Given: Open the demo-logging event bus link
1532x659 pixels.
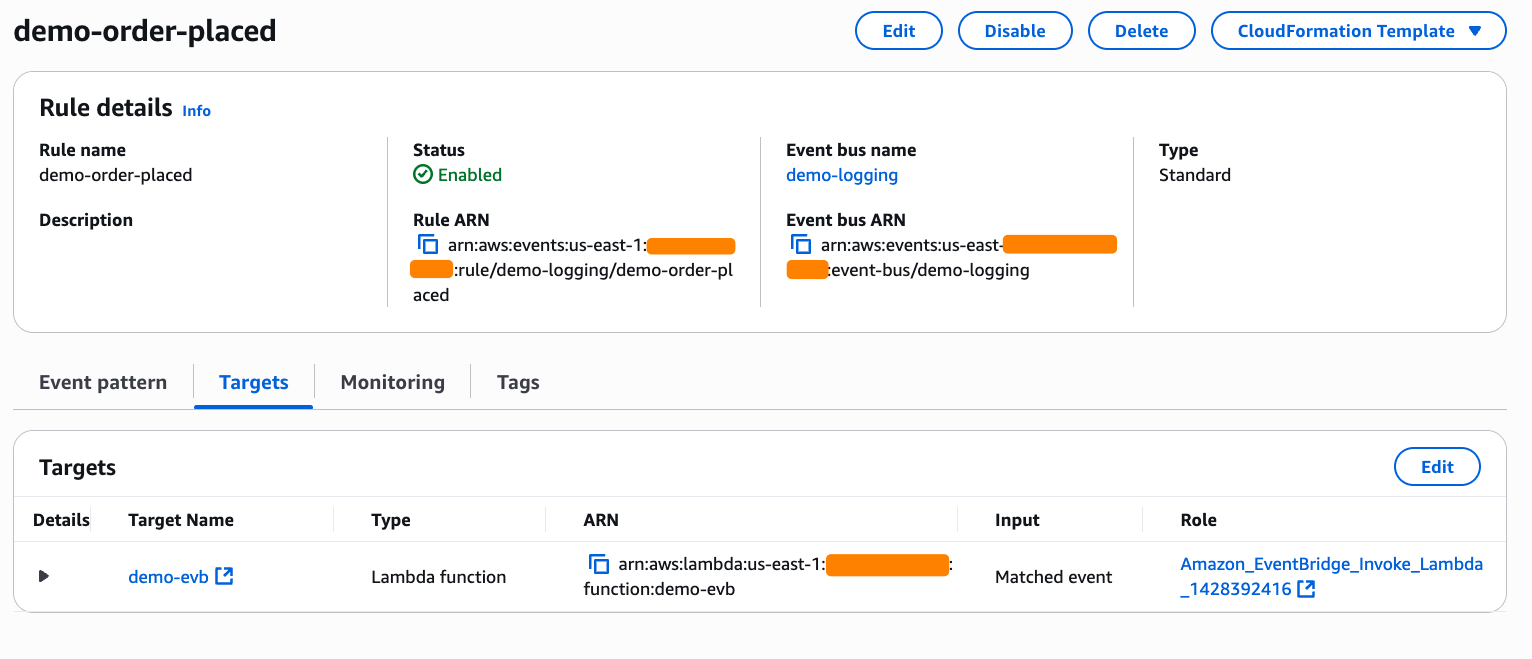Looking at the screenshot, I should click(842, 175).
